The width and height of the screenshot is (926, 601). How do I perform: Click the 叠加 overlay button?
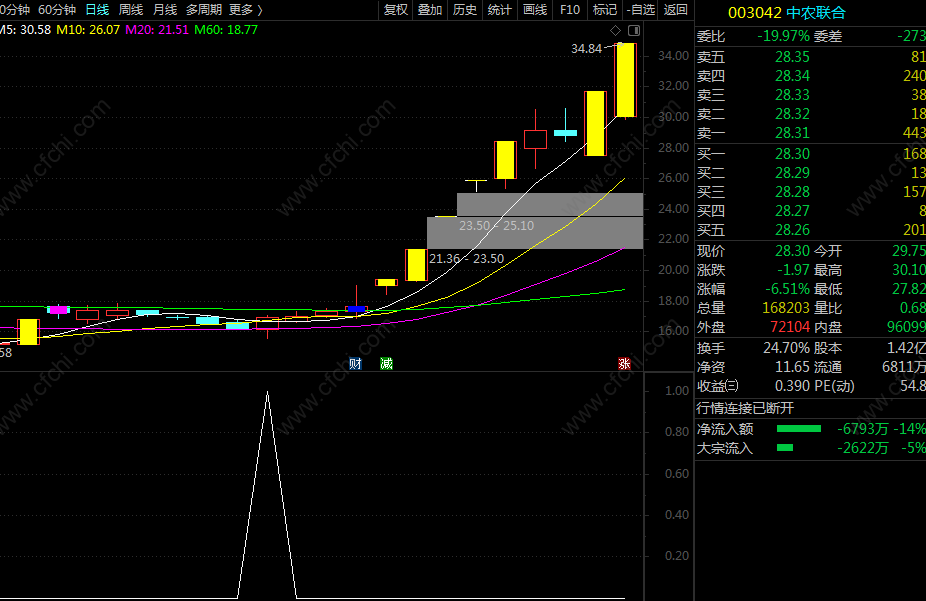coord(430,9)
